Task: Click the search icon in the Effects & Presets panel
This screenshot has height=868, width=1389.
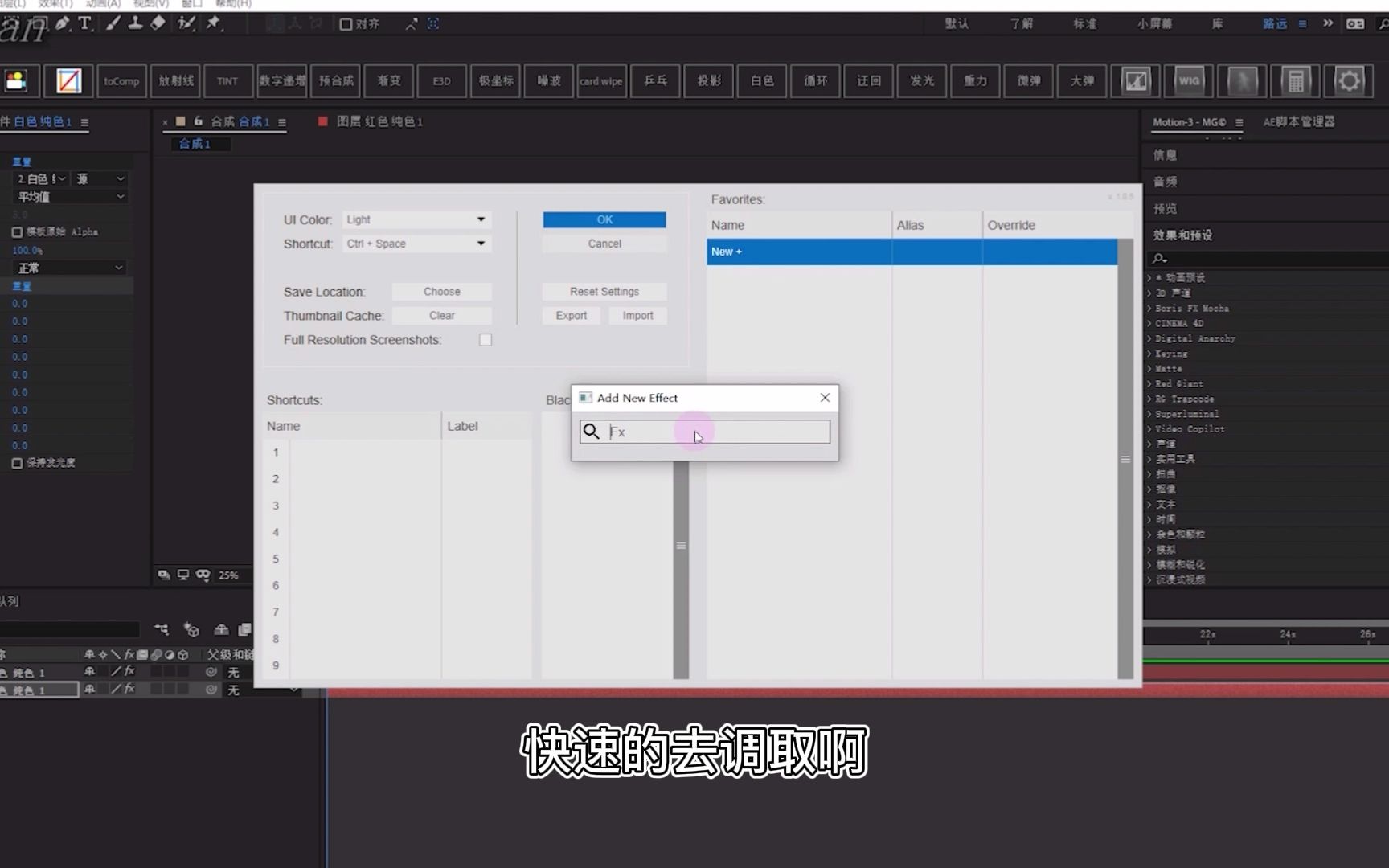Action: (x=1159, y=258)
